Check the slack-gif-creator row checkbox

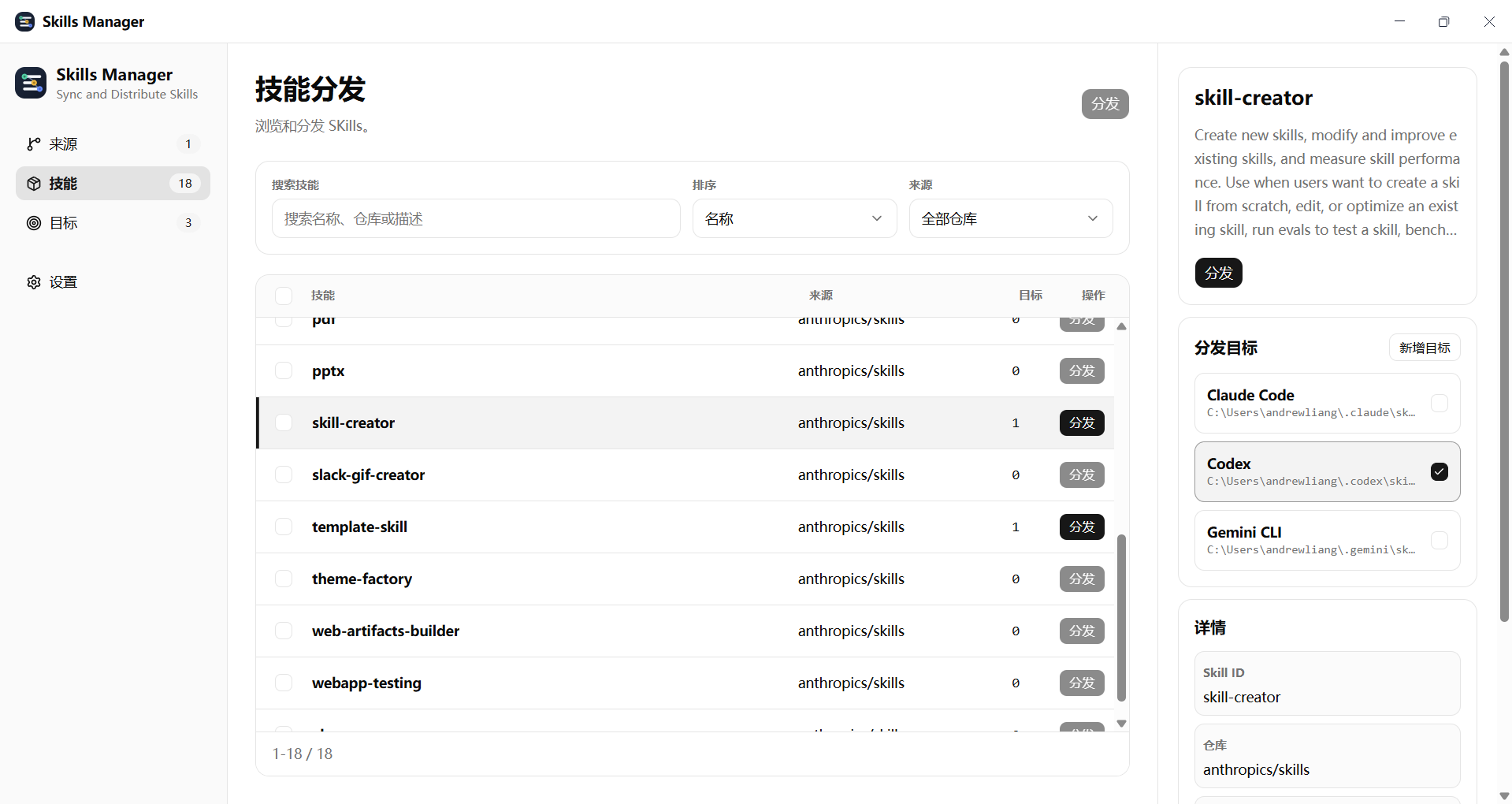click(284, 475)
